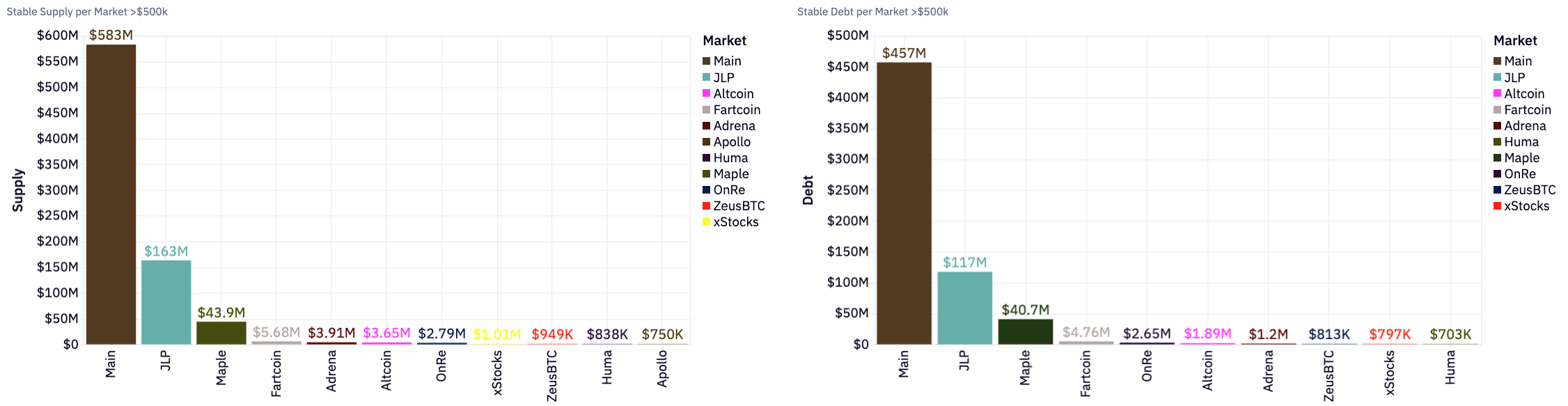Toggle JLP swatch in Supply legend
Screen dimensions: 1568x406
pos(706,77)
